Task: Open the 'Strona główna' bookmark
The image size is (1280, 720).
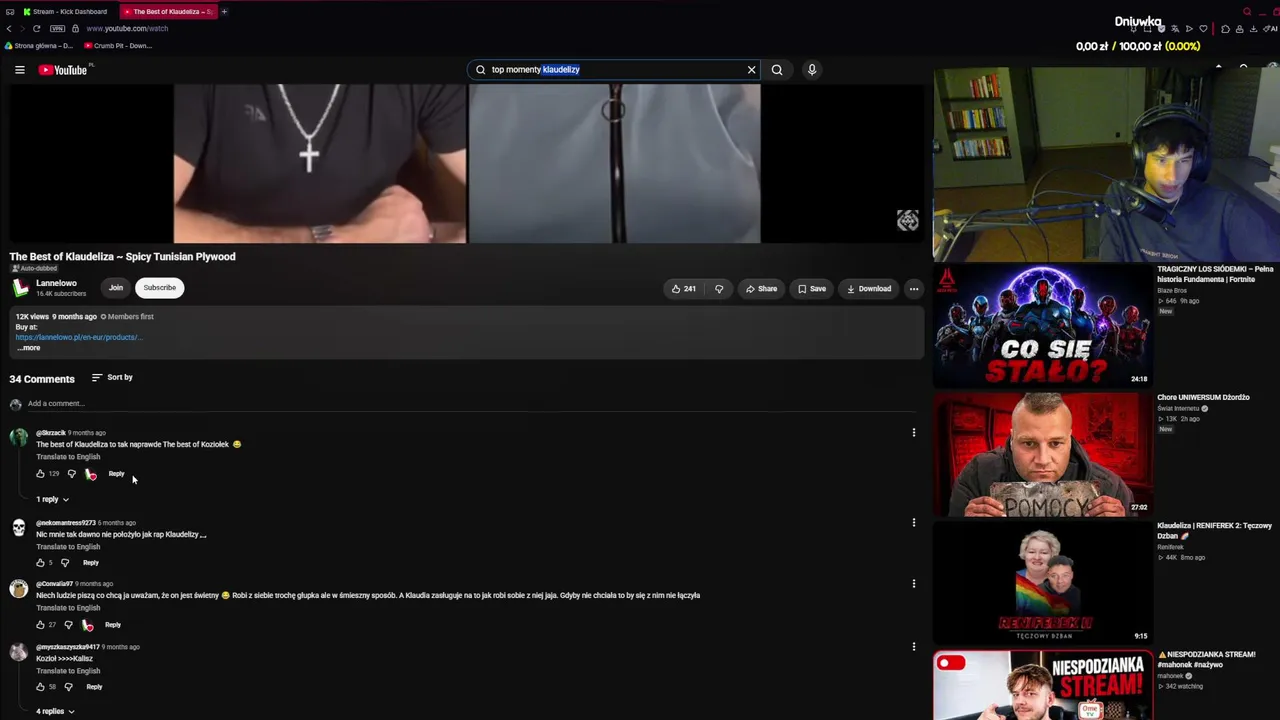Action: 39,46
